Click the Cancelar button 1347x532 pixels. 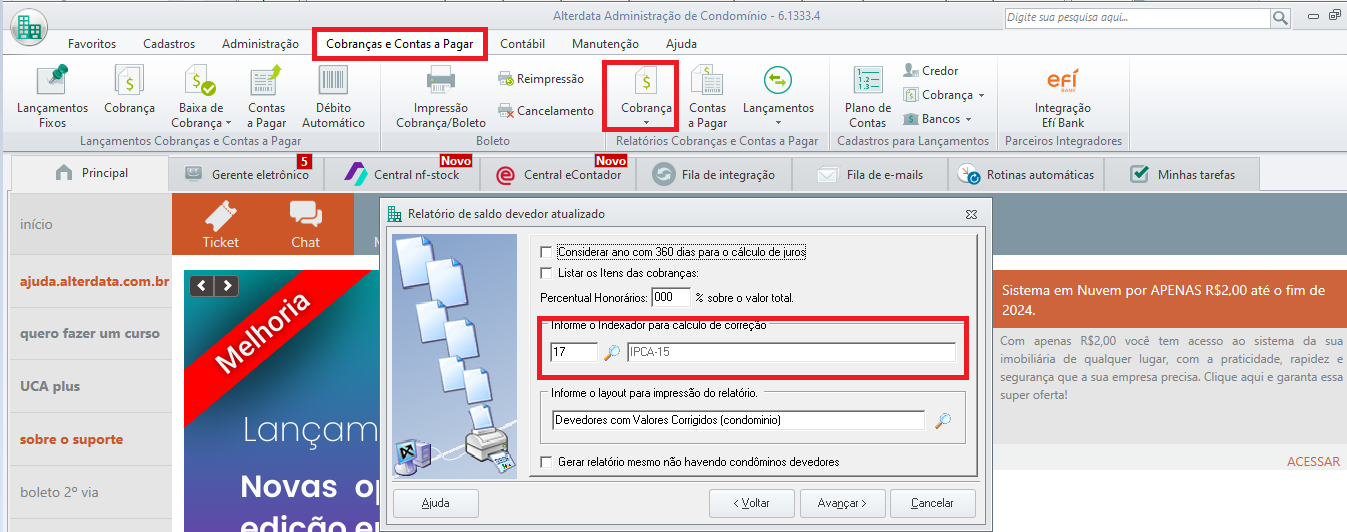coord(932,503)
